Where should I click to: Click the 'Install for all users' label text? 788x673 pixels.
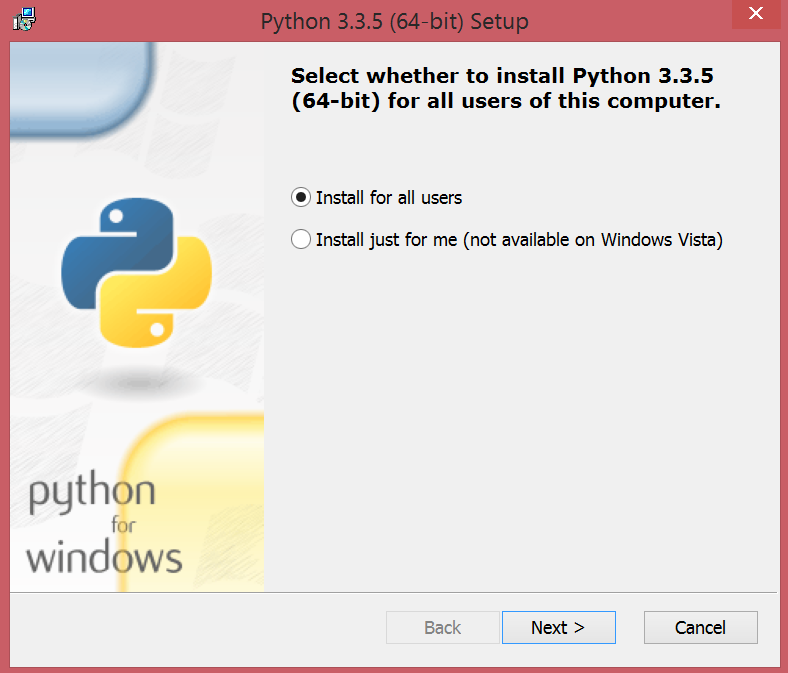(389, 198)
